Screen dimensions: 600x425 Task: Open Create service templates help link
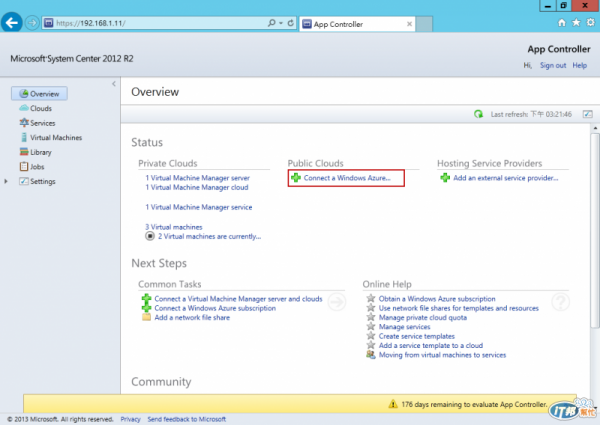(416, 336)
